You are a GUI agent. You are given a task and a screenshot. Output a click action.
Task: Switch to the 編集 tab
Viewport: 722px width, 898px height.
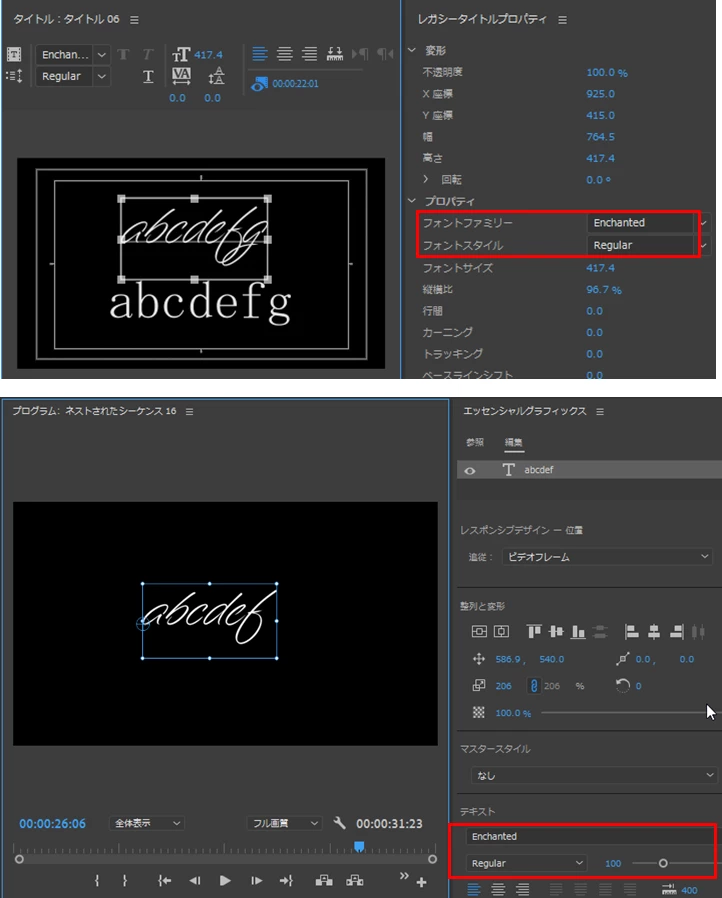[513, 442]
